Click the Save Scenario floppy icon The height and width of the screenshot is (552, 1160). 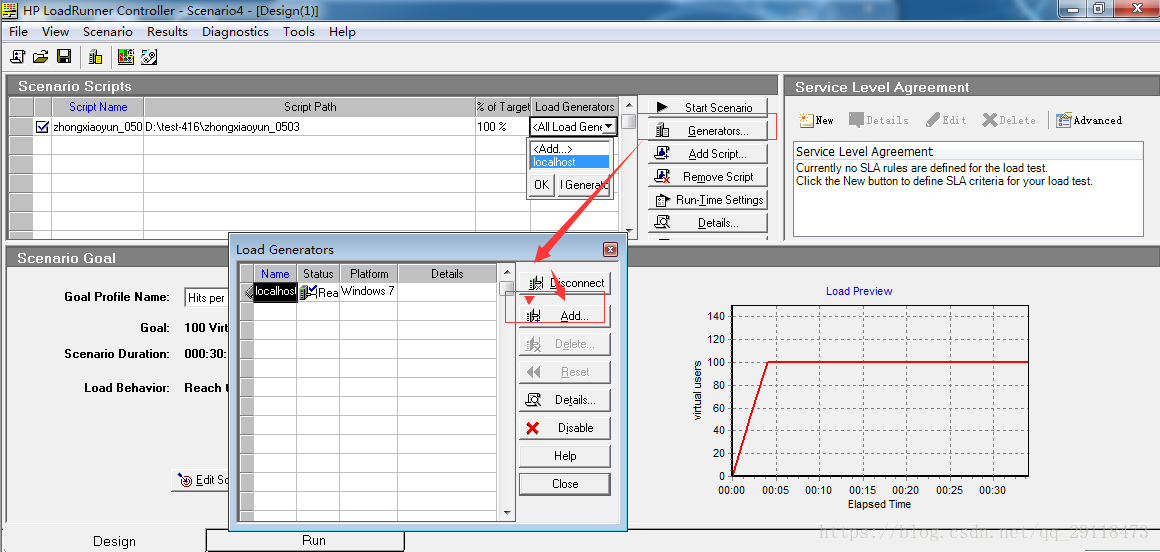[x=64, y=56]
